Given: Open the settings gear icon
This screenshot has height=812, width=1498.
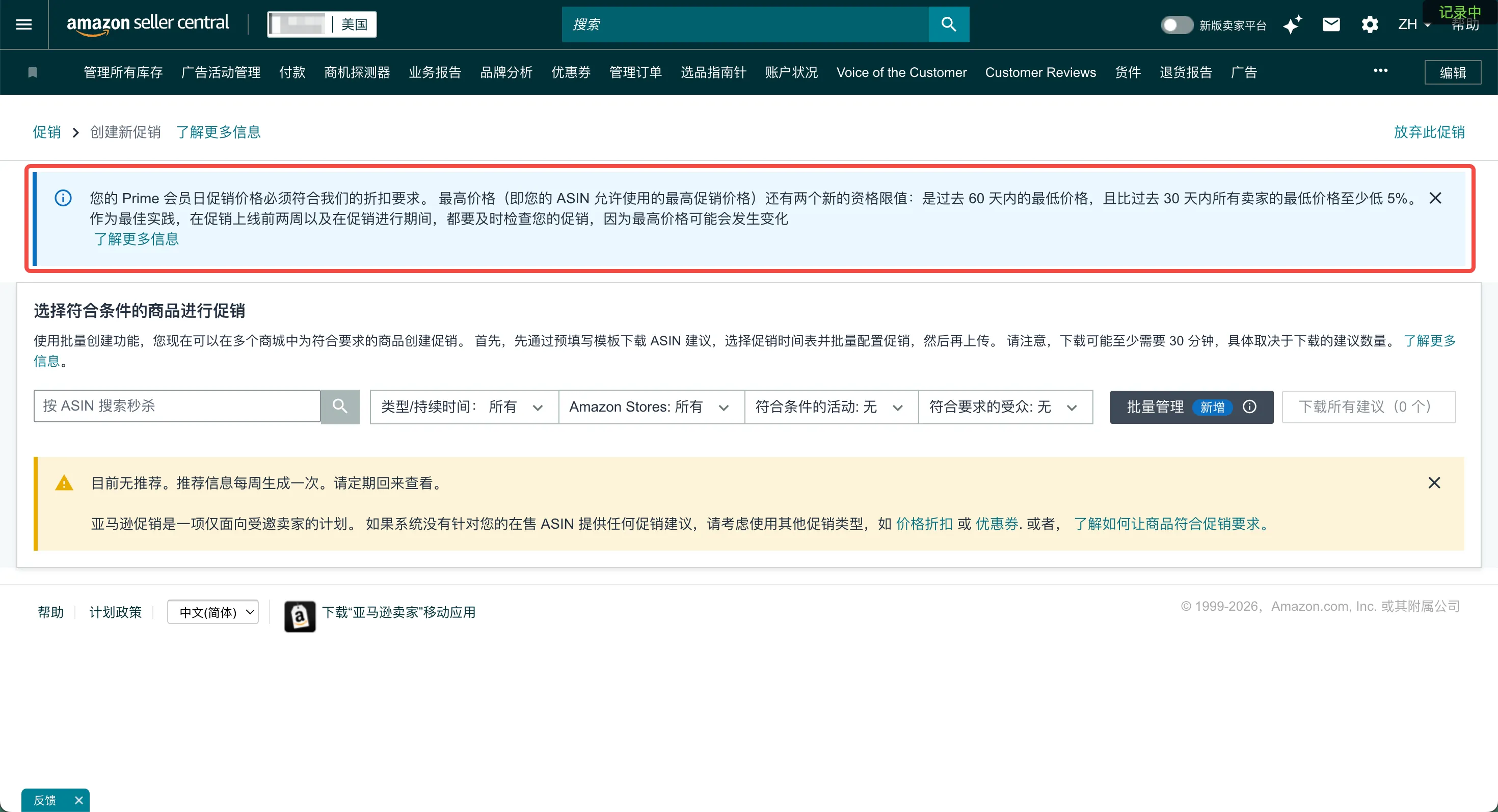Looking at the screenshot, I should pos(1370,24).
